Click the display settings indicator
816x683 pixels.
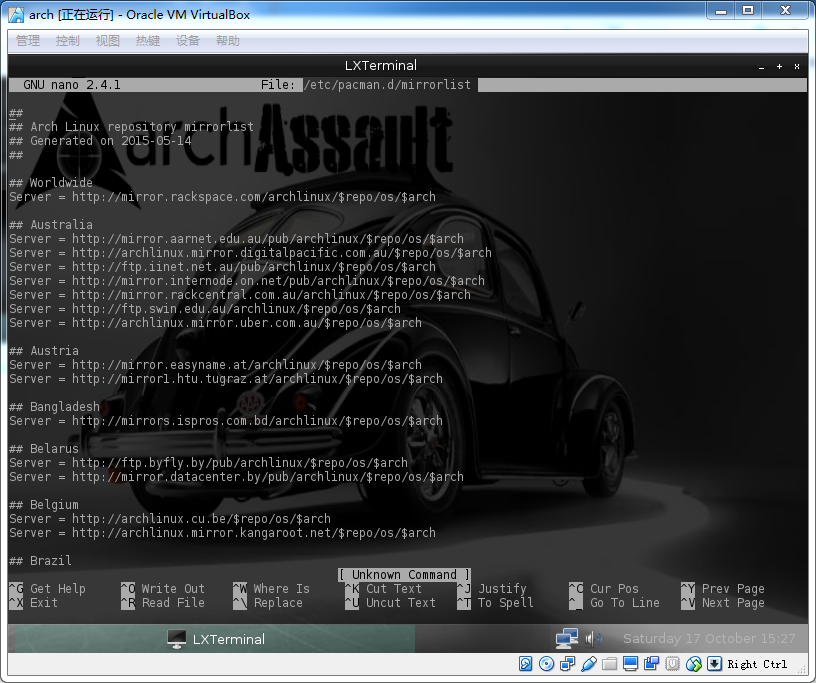[x=631, y=664]
